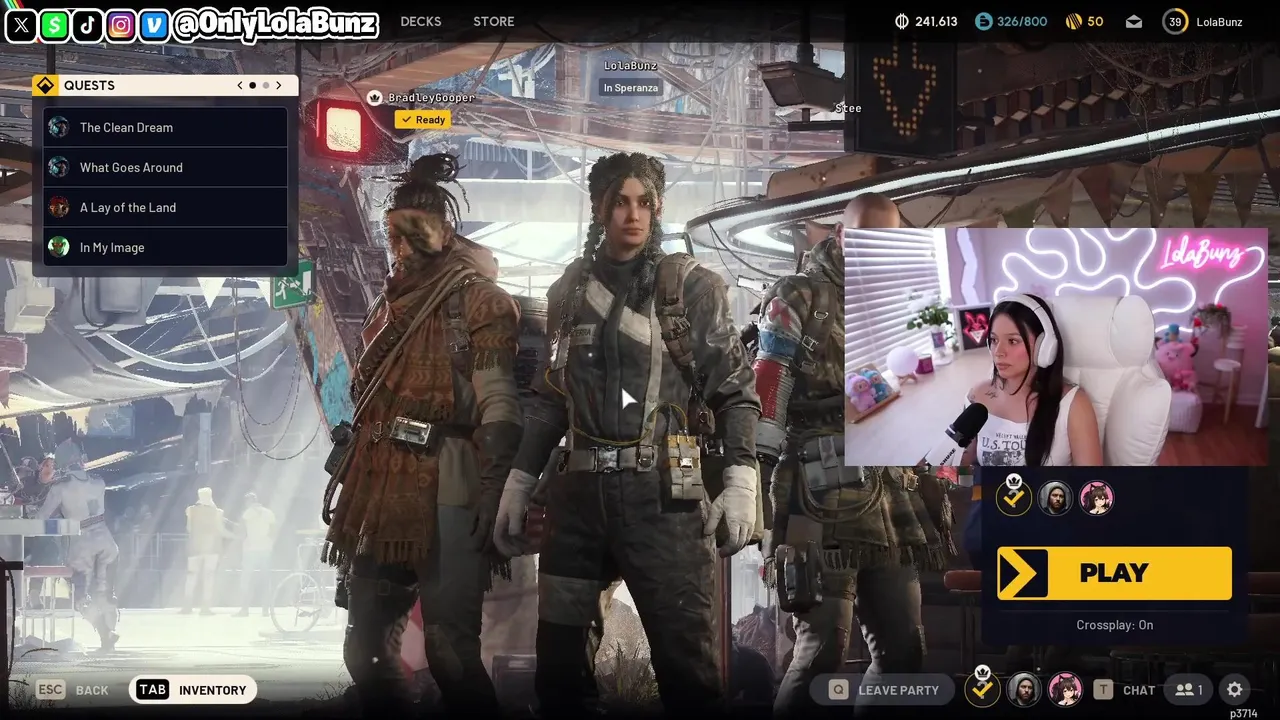Click the blue stash capacity icon

[984, 21]
